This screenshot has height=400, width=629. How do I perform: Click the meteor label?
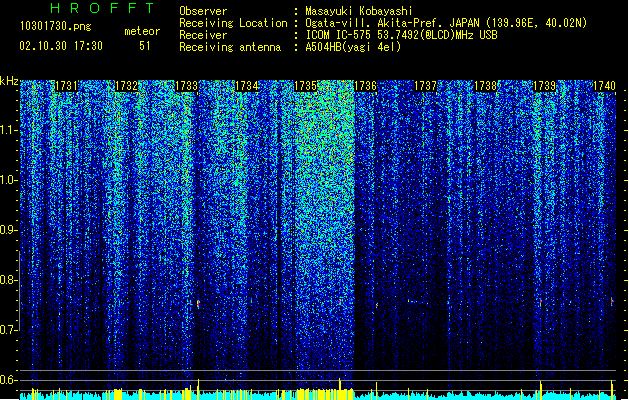(x=142, y=31)
